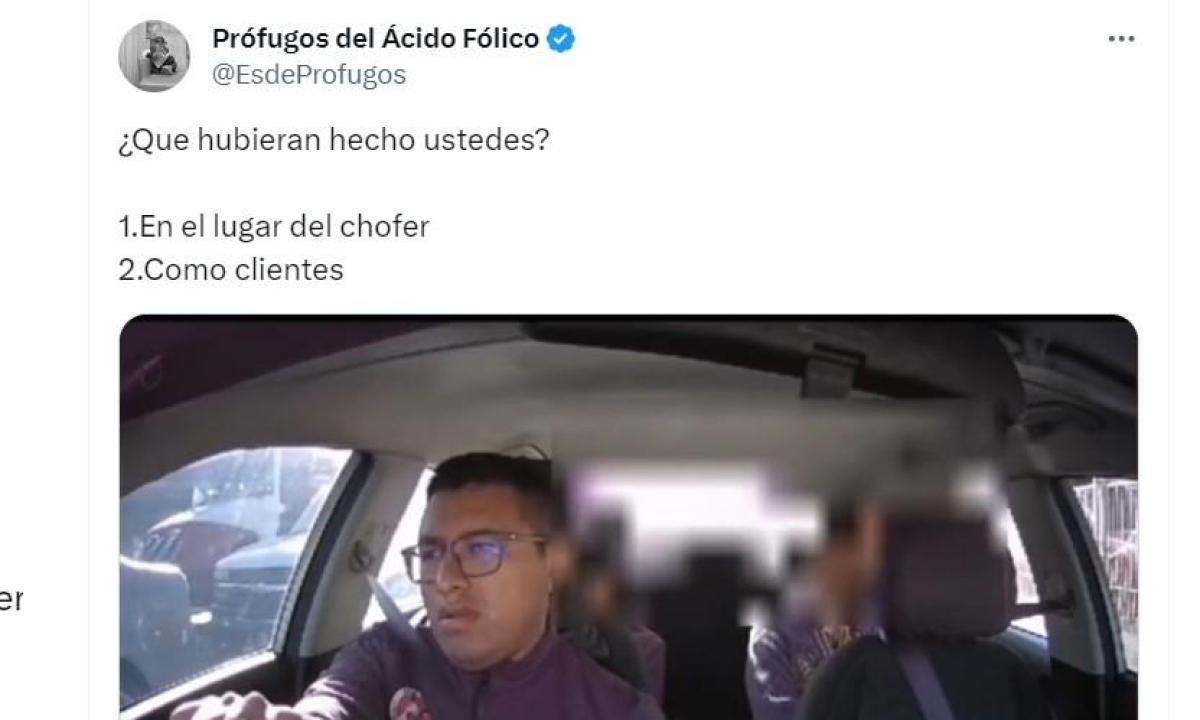Click the driver's eyeglasses in the video
The height and width of the screenshot is (720, 1200).
pos(475,556)
